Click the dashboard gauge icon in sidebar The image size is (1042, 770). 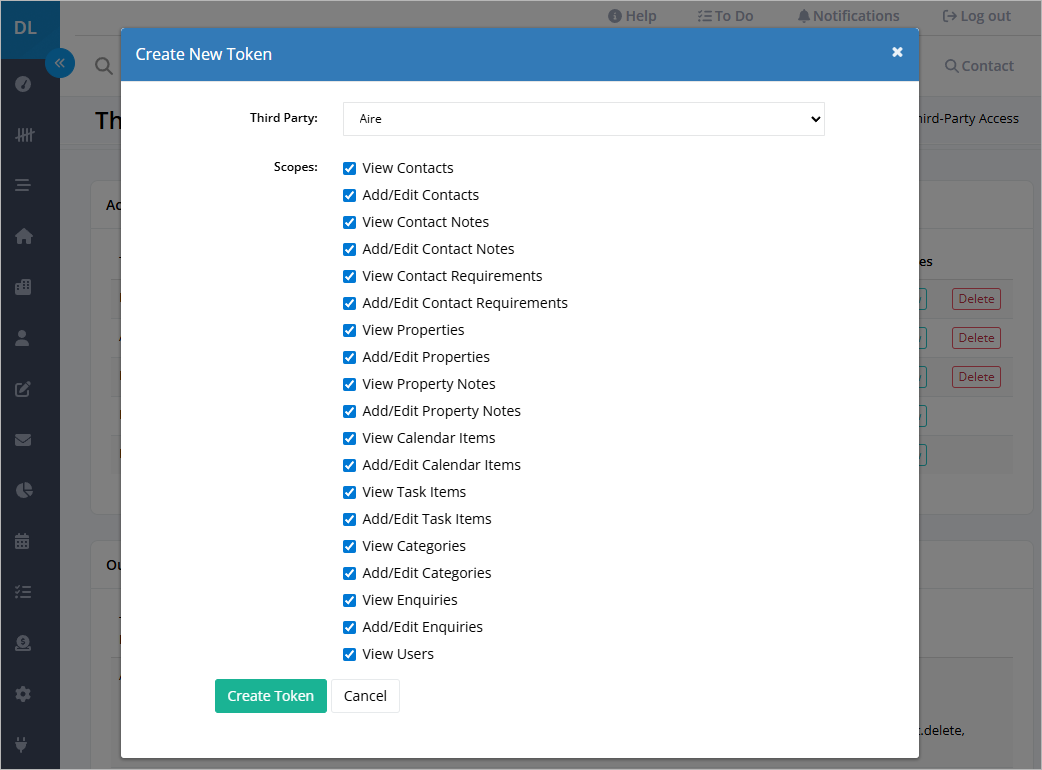pyautogui.click(x=23, y=84)
